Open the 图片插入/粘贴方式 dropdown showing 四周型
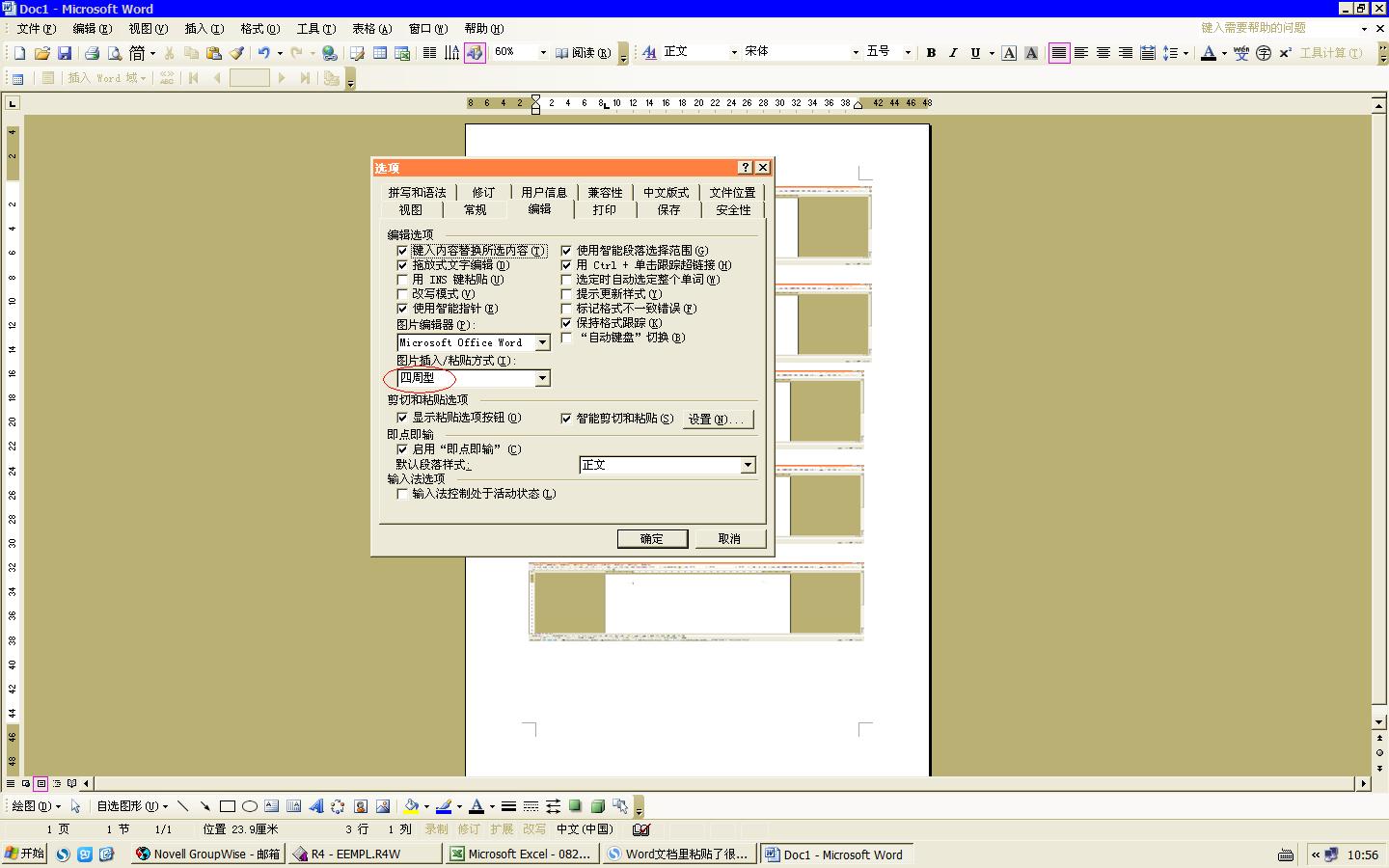Image resolution: width=1389 pixels, height=868 pixels. pos(542,378)
